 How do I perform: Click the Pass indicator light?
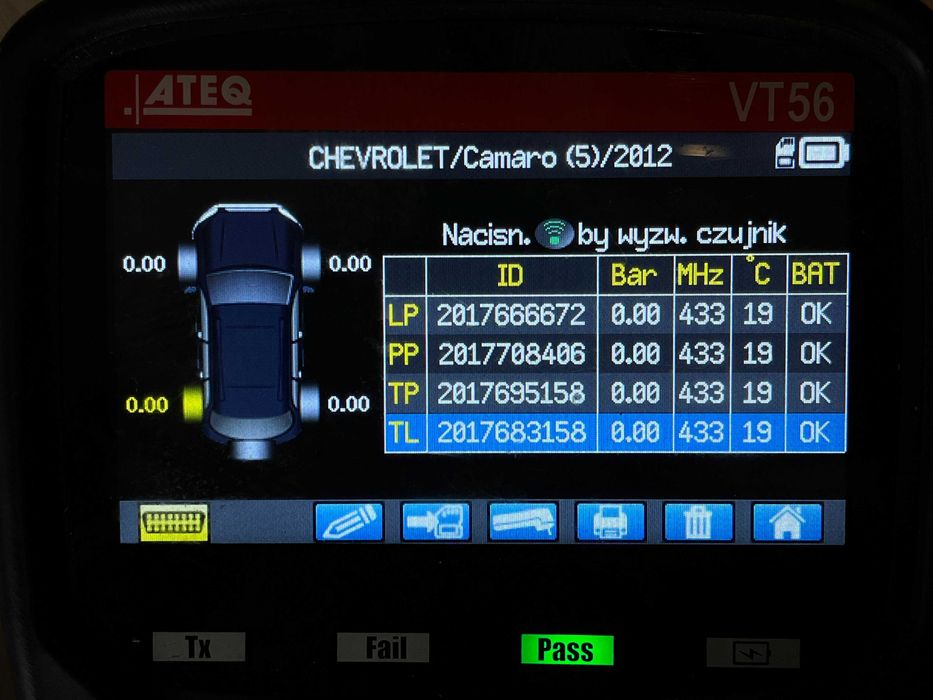click(x=566, y=649)
